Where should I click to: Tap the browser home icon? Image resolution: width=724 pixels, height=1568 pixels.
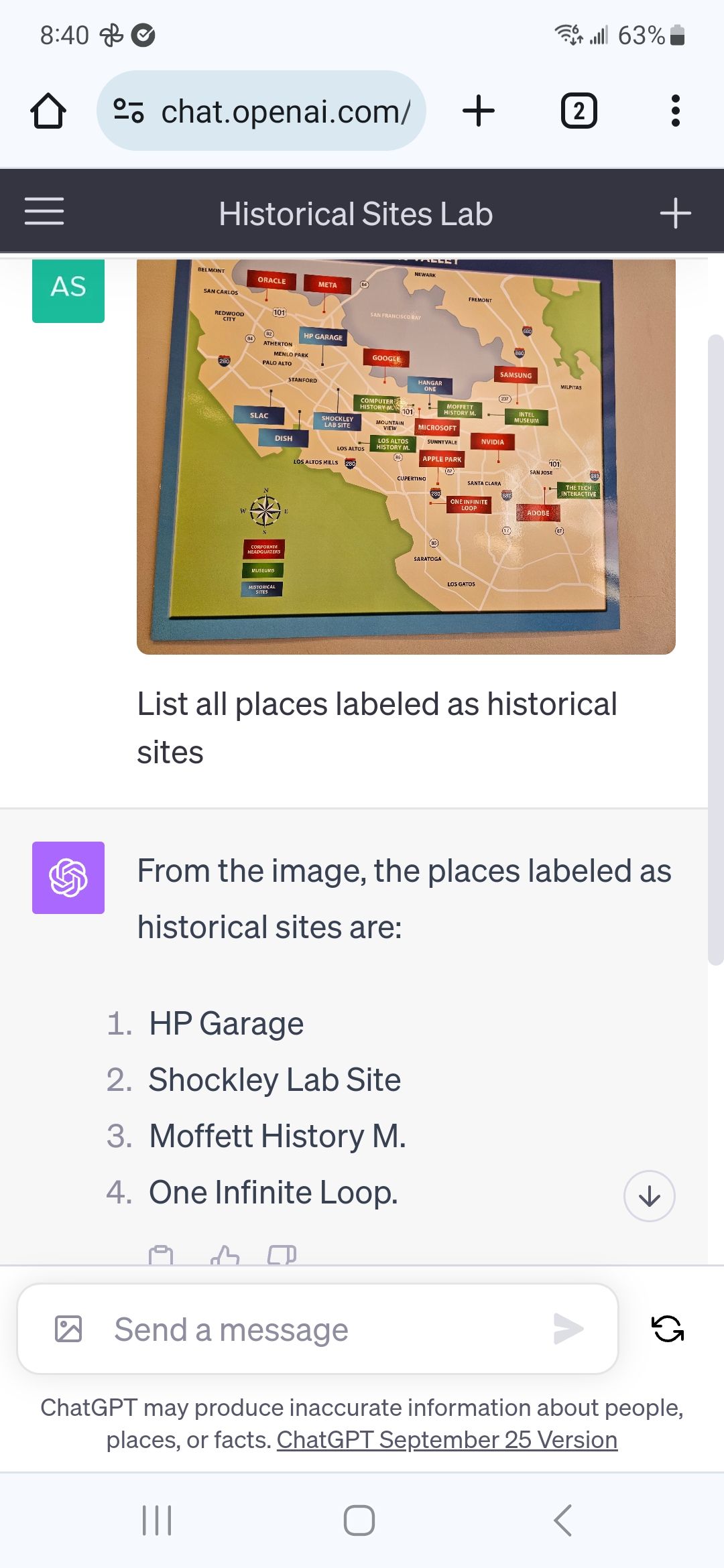tap(48, 111)
